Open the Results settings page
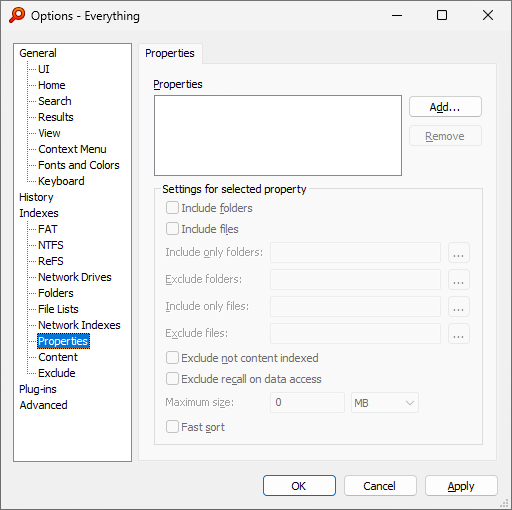This screenshot has height=510, width=512. coord(56,117)
